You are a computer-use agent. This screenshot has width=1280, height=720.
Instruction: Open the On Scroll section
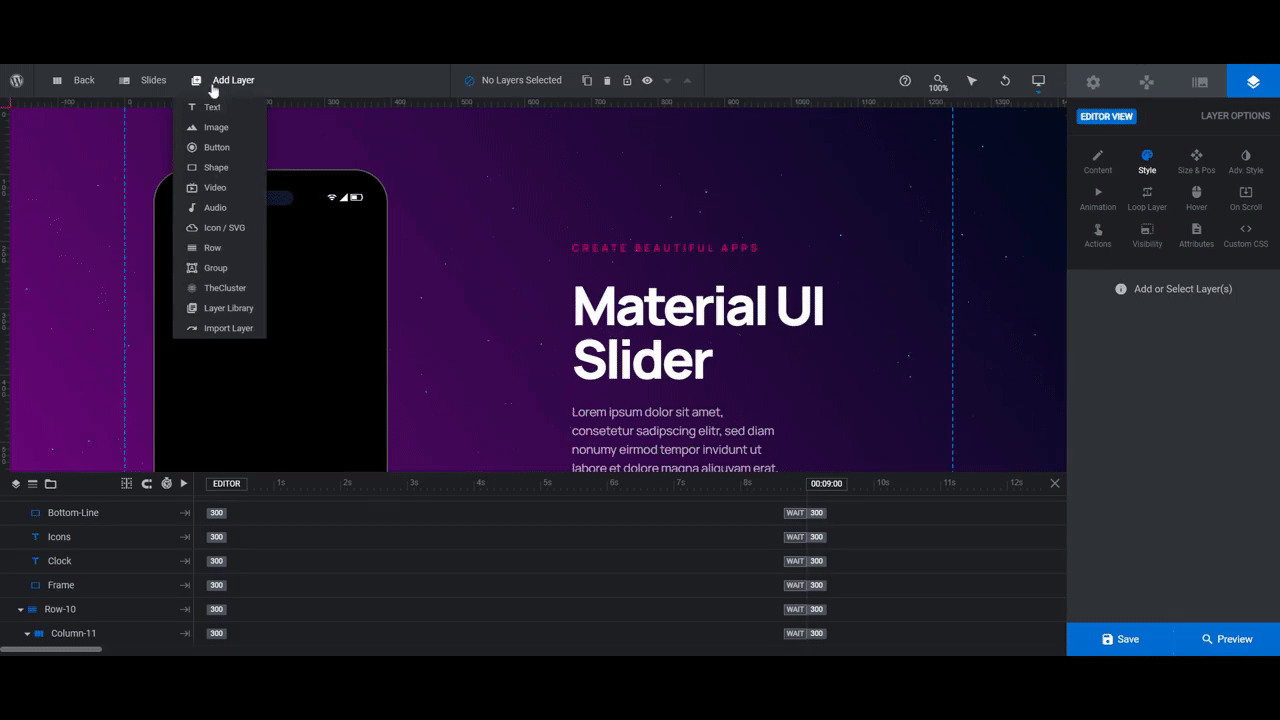[1245, 199]
